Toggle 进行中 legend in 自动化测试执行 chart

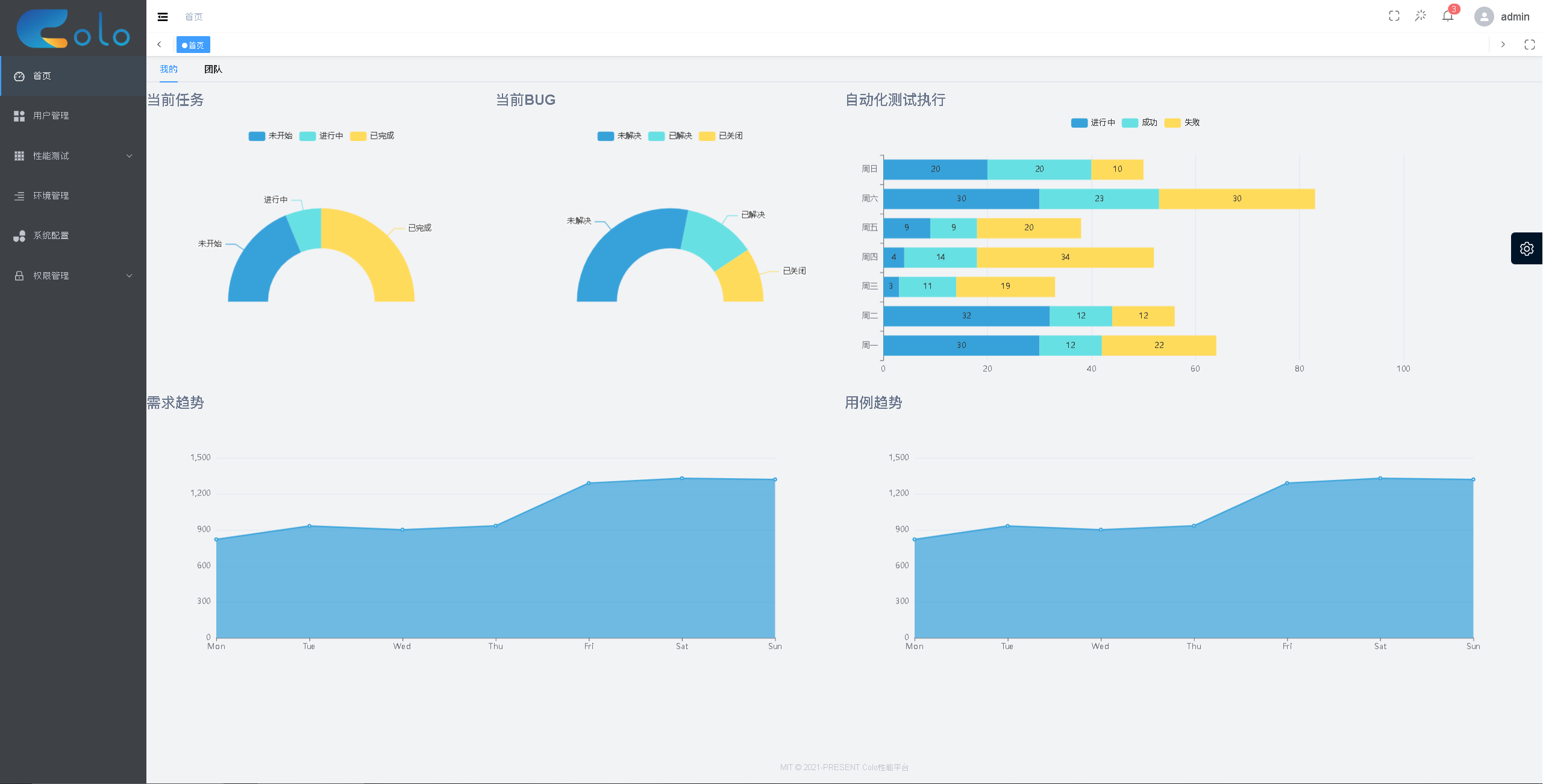(x=1093, y=123)
